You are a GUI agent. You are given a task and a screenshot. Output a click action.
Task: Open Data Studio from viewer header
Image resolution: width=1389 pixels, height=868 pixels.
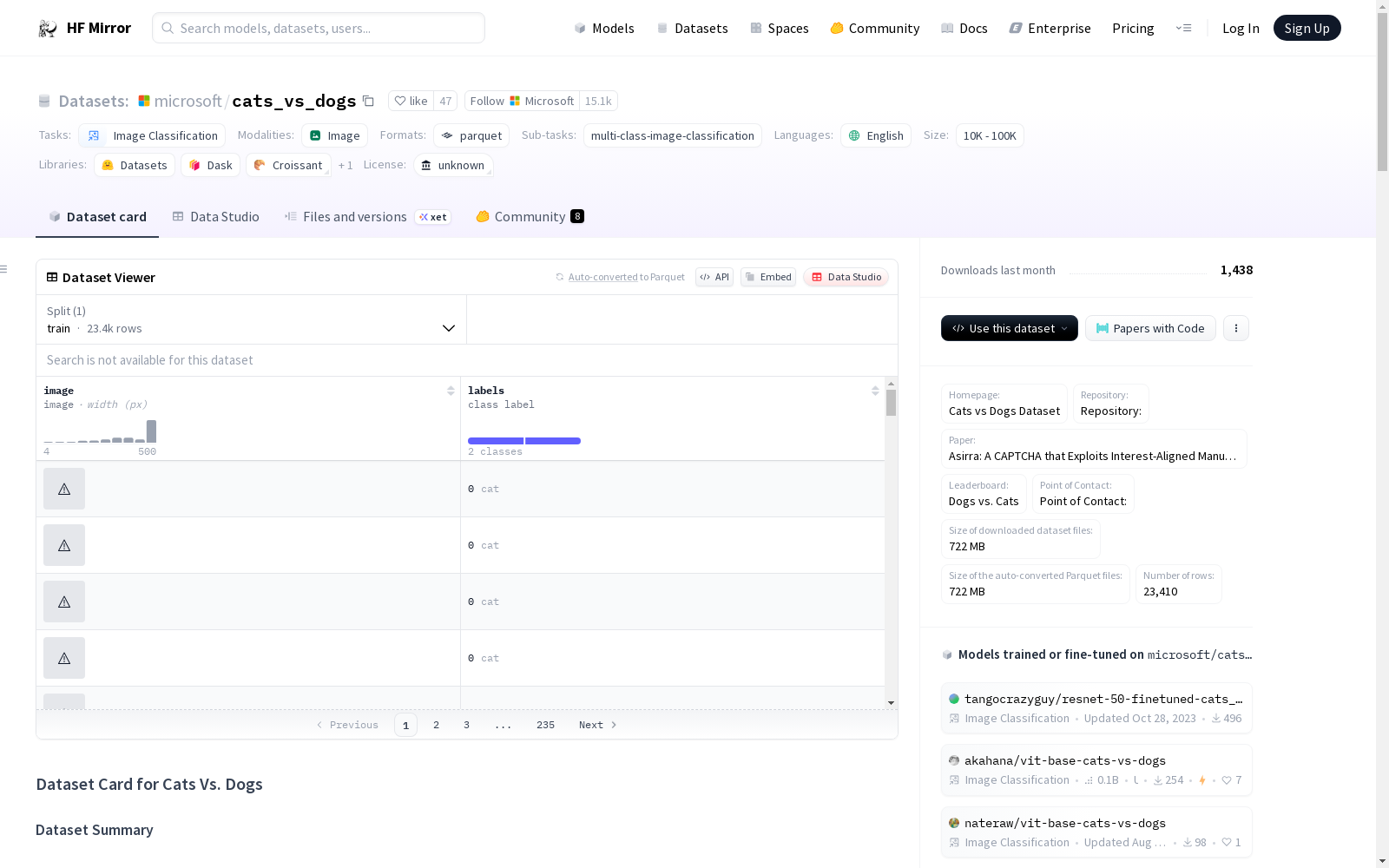[846, 277]
